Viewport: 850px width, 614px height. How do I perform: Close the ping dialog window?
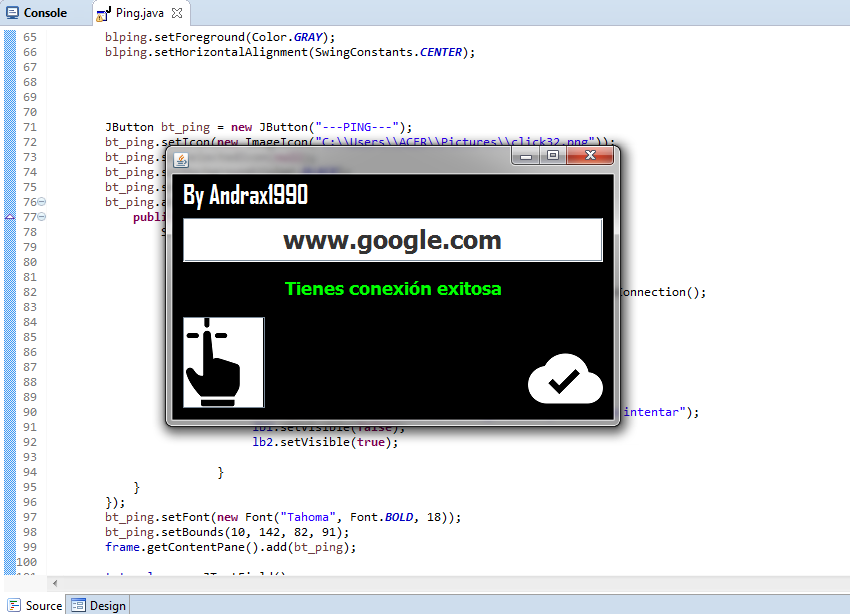590,156
